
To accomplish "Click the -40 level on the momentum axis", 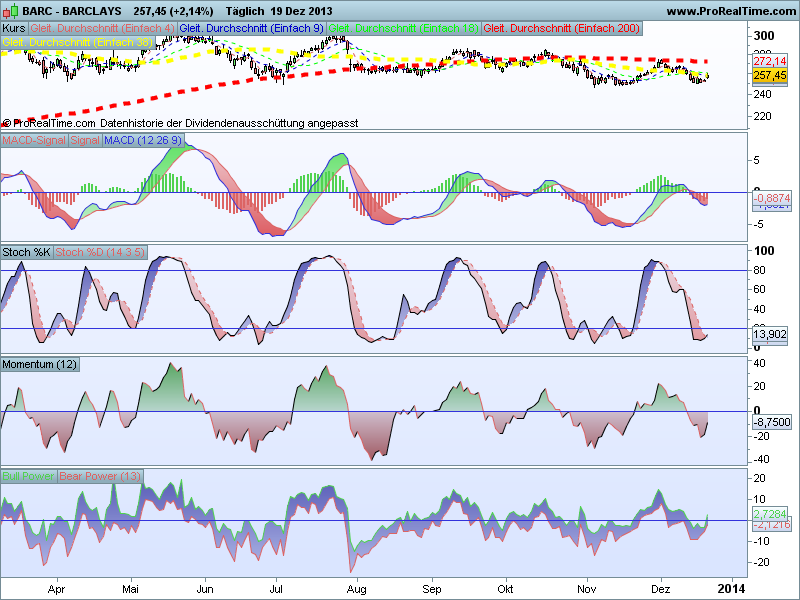I will click(x=761, y=459).
